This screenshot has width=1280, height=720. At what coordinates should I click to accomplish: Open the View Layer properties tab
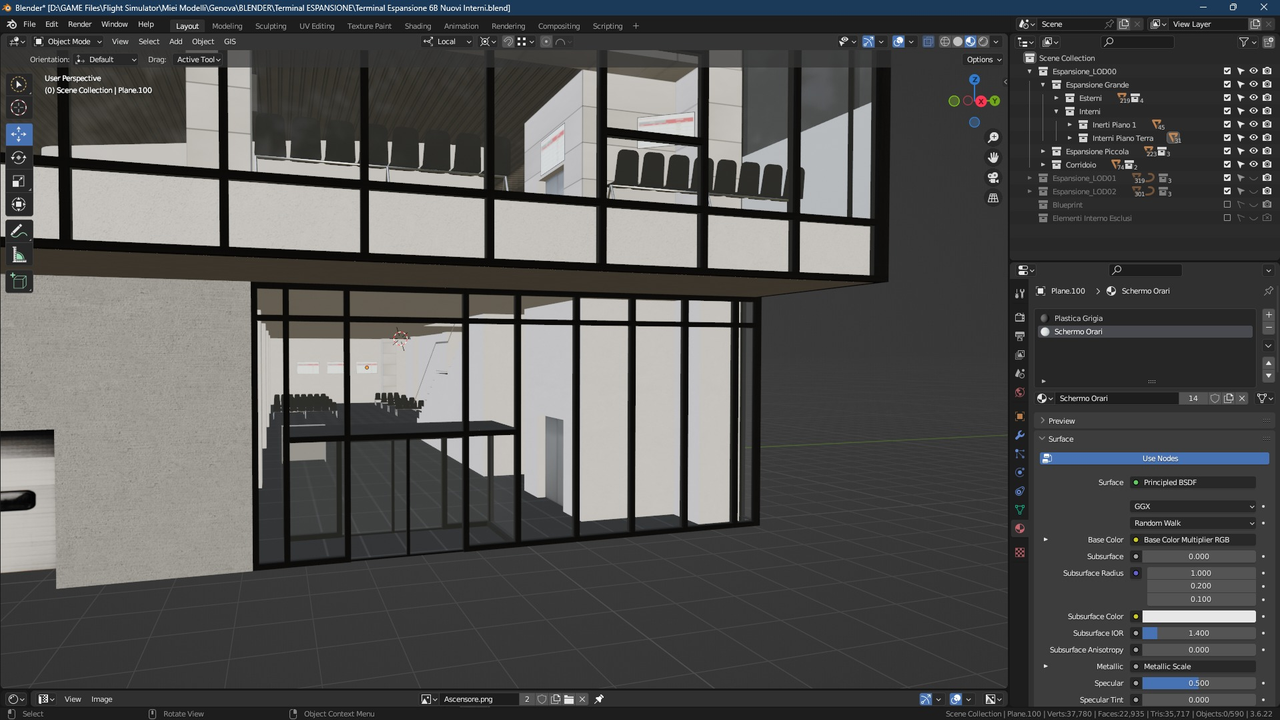1020,355
